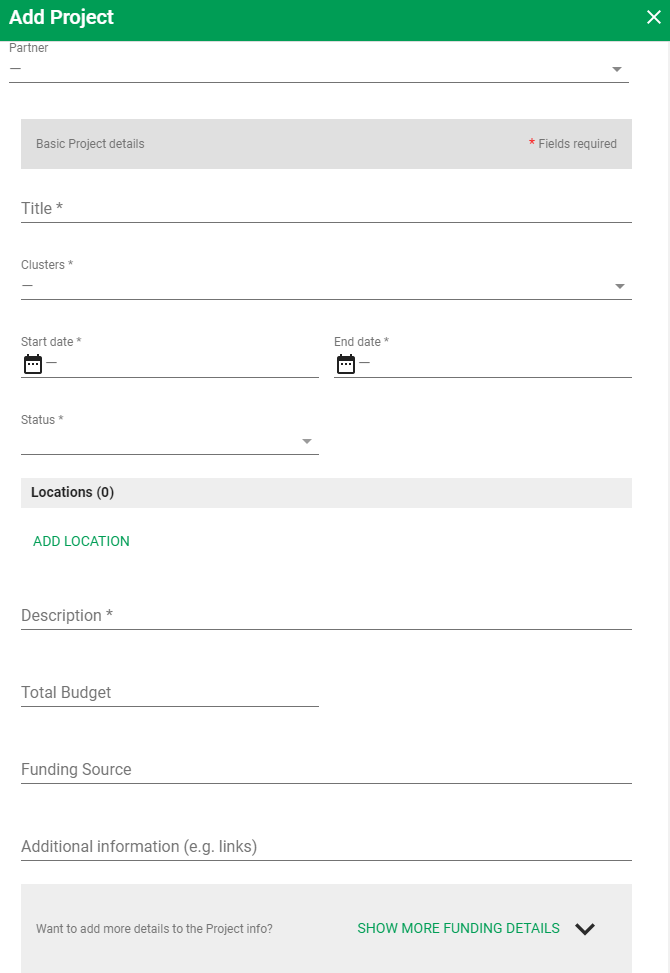Click the Clusters dropdown arrow icon

point(620,285)
